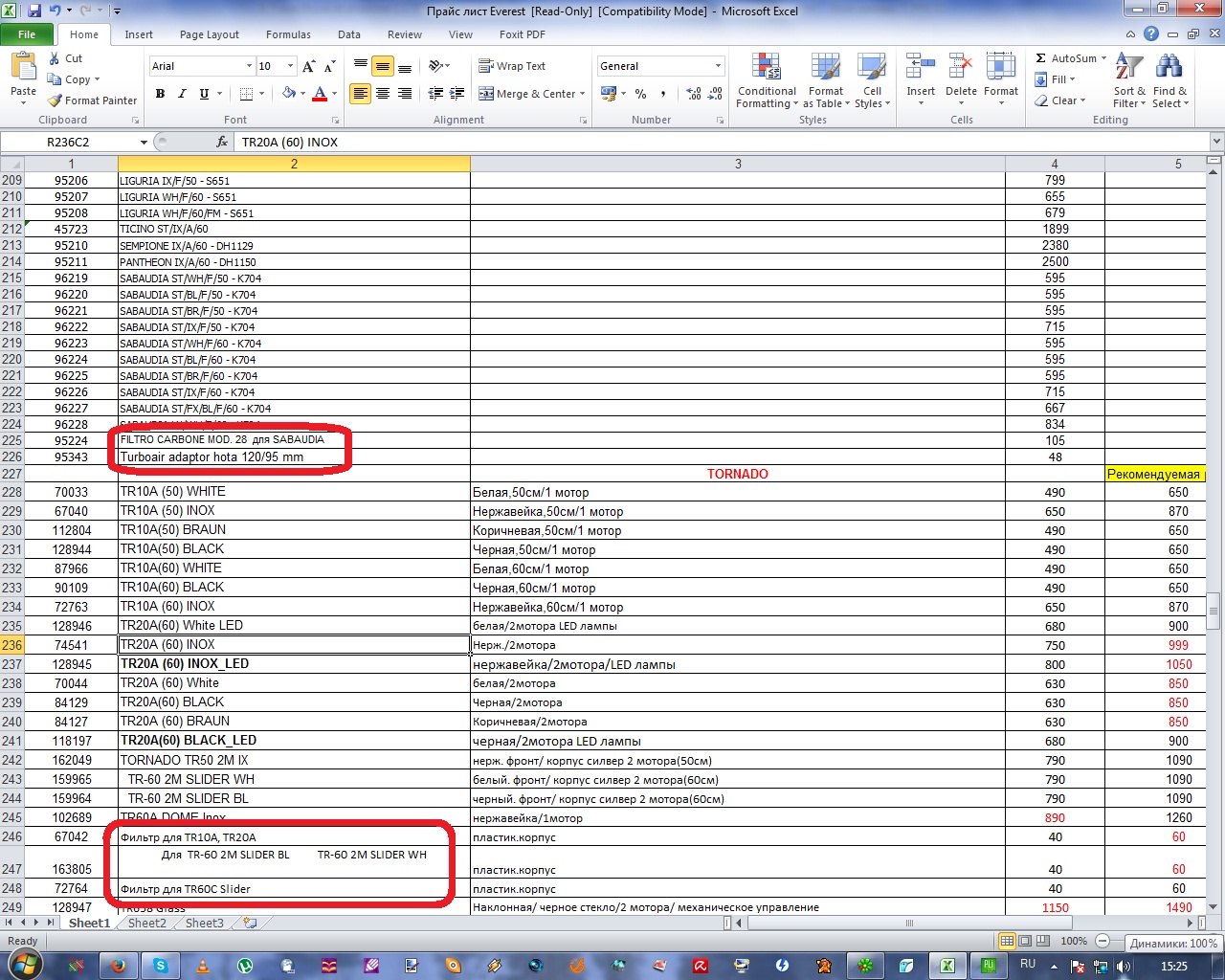The width and height of the screenshot is (1225, 980).
Task: Open the Fill Color dropdown arrow
Action: tap(302, 94)
